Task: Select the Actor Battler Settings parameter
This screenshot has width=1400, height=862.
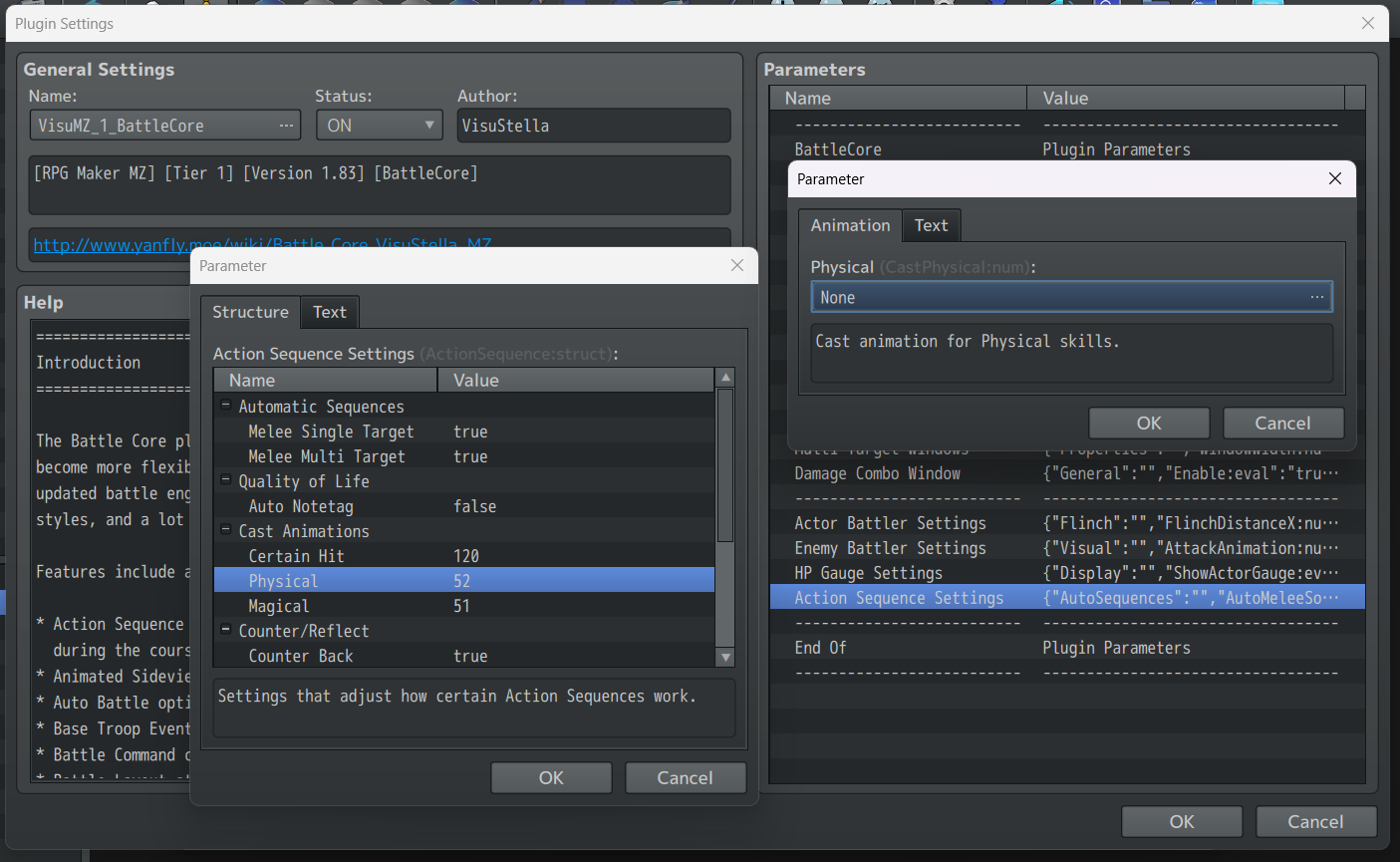Action: (1067, 523)
